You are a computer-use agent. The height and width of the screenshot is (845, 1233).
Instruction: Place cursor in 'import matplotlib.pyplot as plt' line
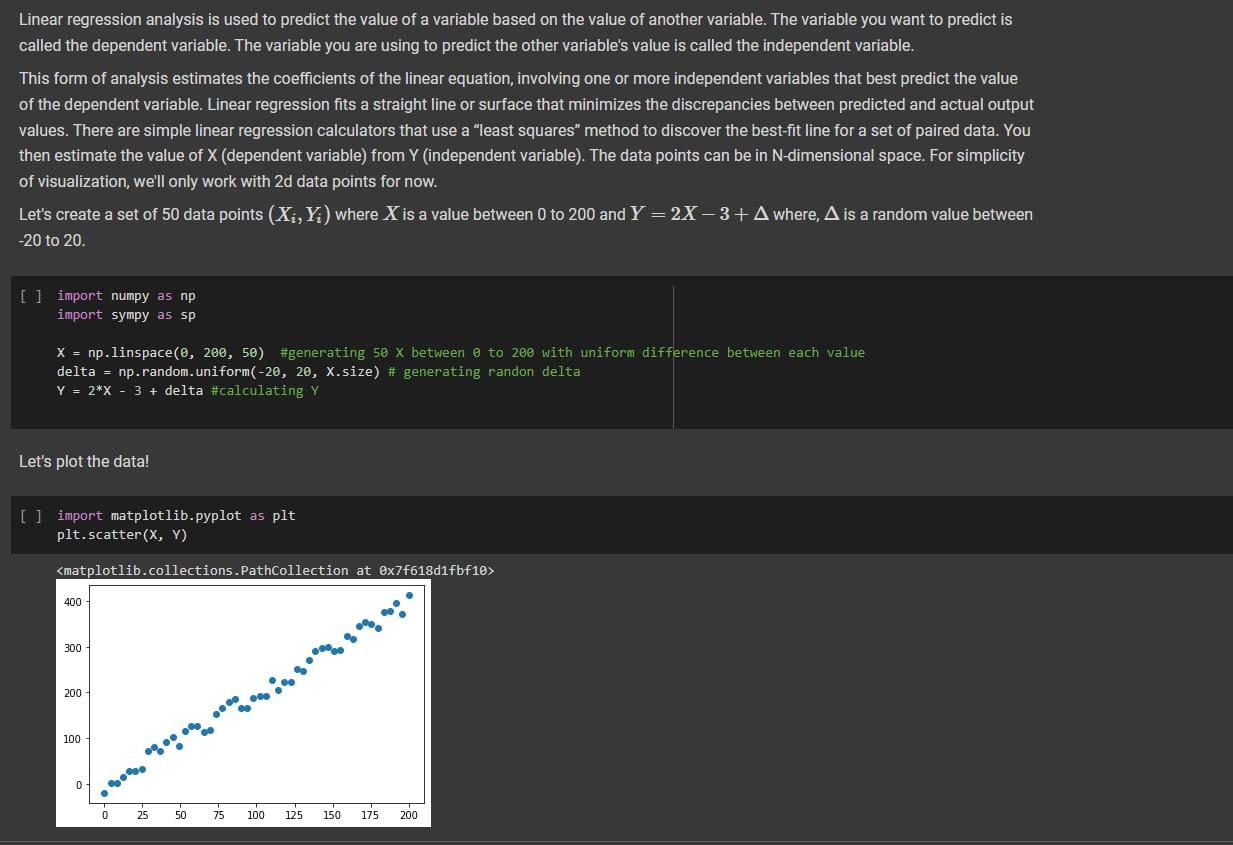click(176, 516)
